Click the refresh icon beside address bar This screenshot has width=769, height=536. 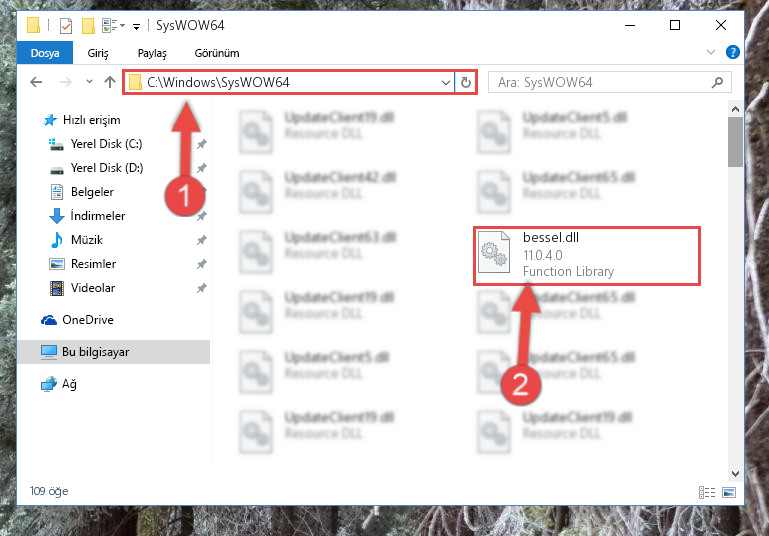(465, 82)
